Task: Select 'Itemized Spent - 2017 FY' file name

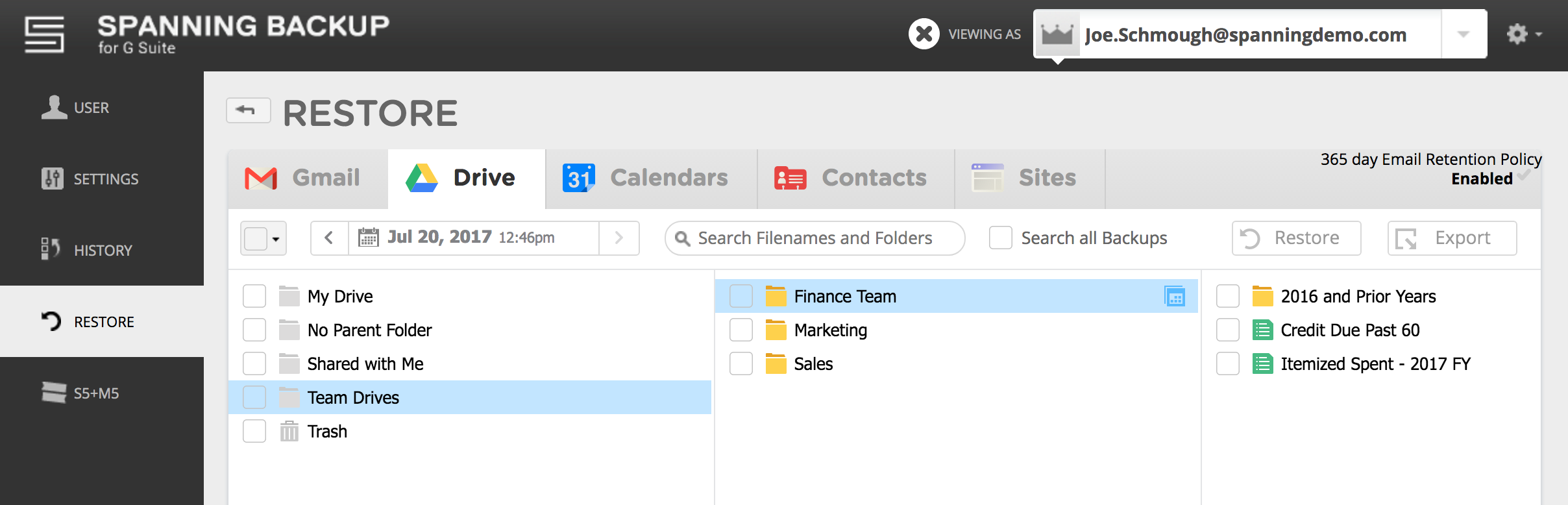Action: click(x=1376, y=363)
